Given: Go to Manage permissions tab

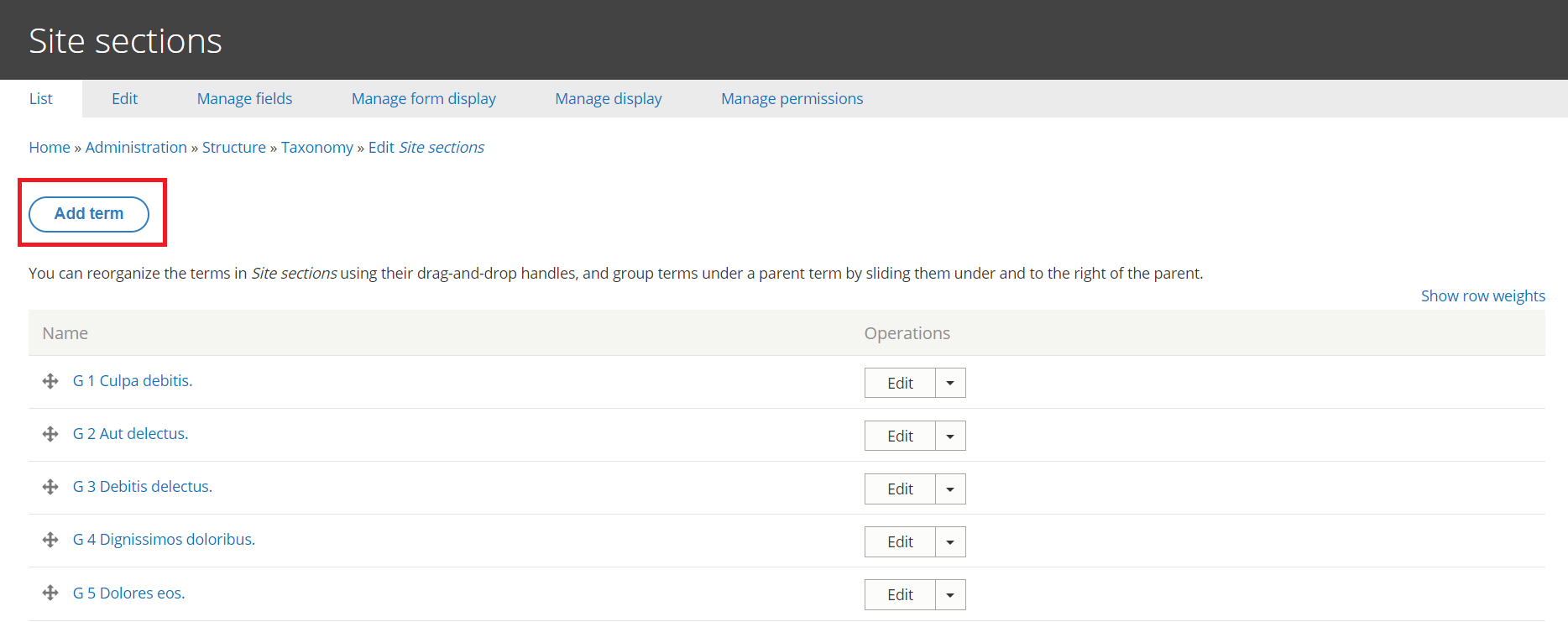Looking at the screenshot, I should pyautogui.click(x=792, y=98).
